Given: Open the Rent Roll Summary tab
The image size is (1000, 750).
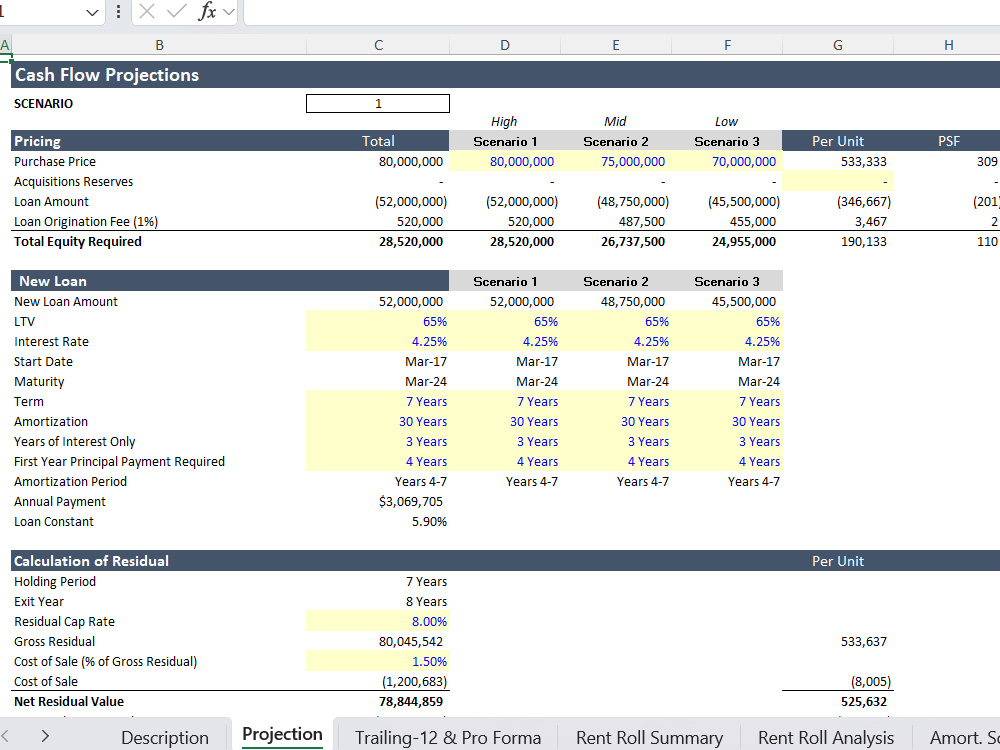Looking at the screenshot, I should pos(649,737).
